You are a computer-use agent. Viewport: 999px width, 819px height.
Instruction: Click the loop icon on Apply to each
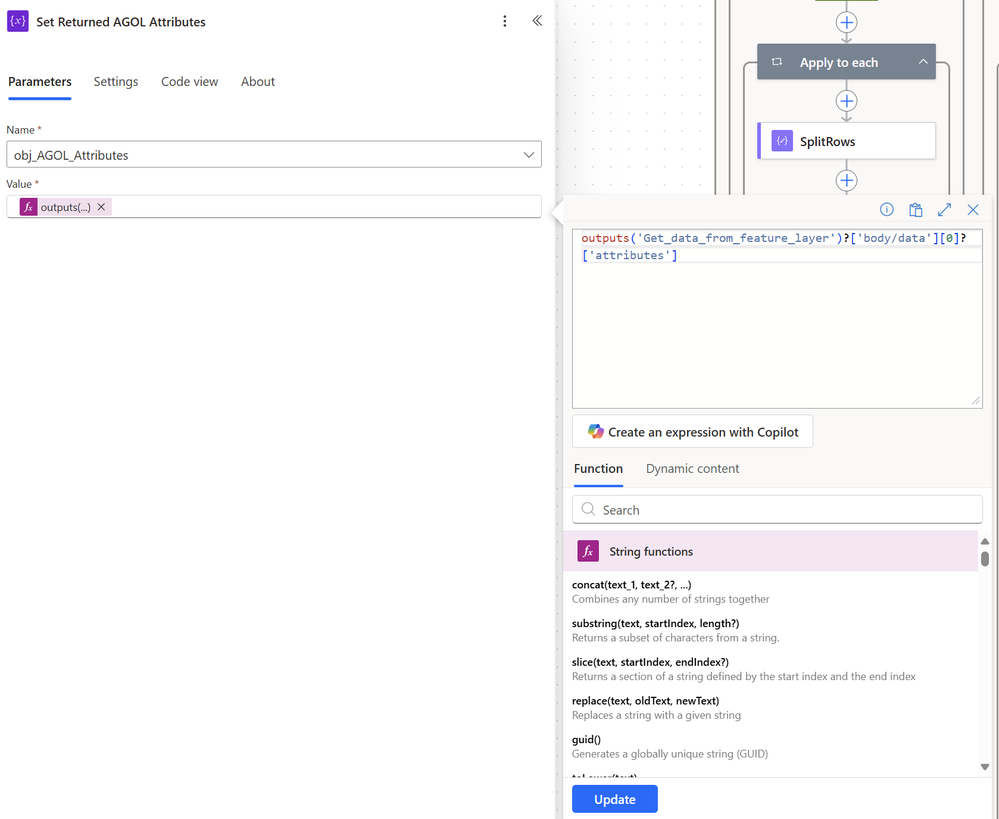click(x=777, y=62)
